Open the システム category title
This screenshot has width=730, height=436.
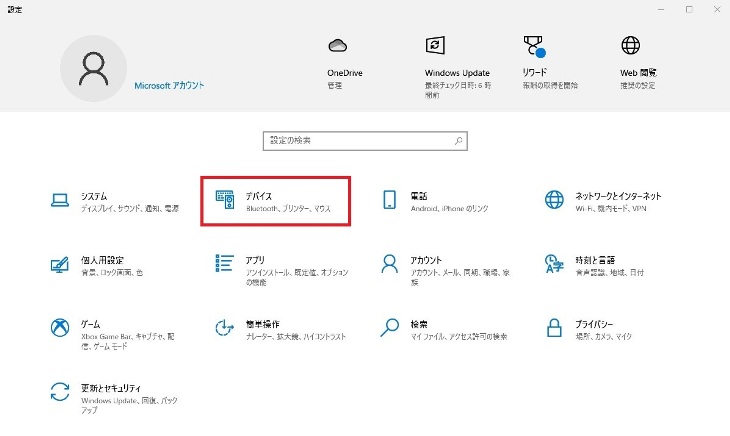pyautogui.click(x=94, y=196)
